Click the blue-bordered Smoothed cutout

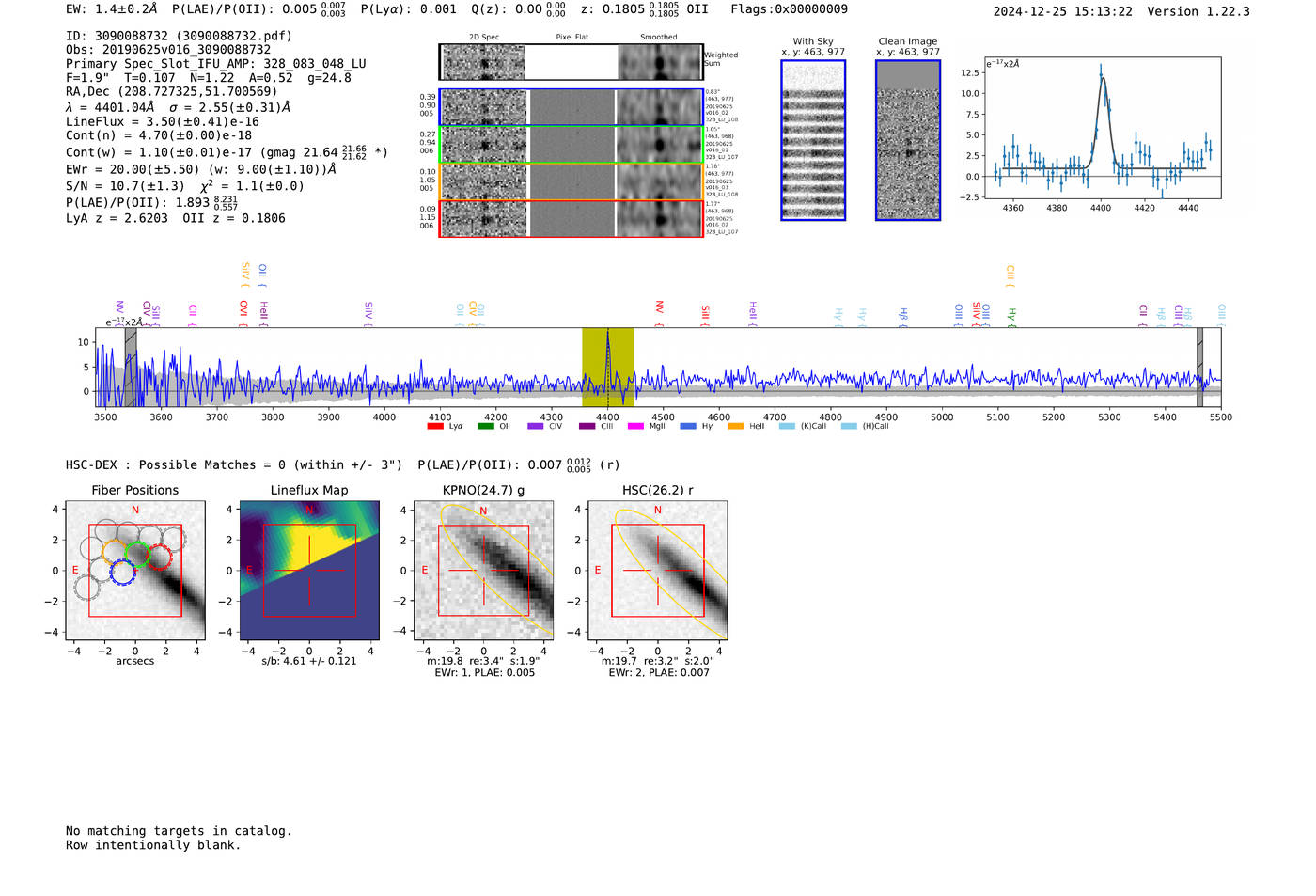(659, 107)
